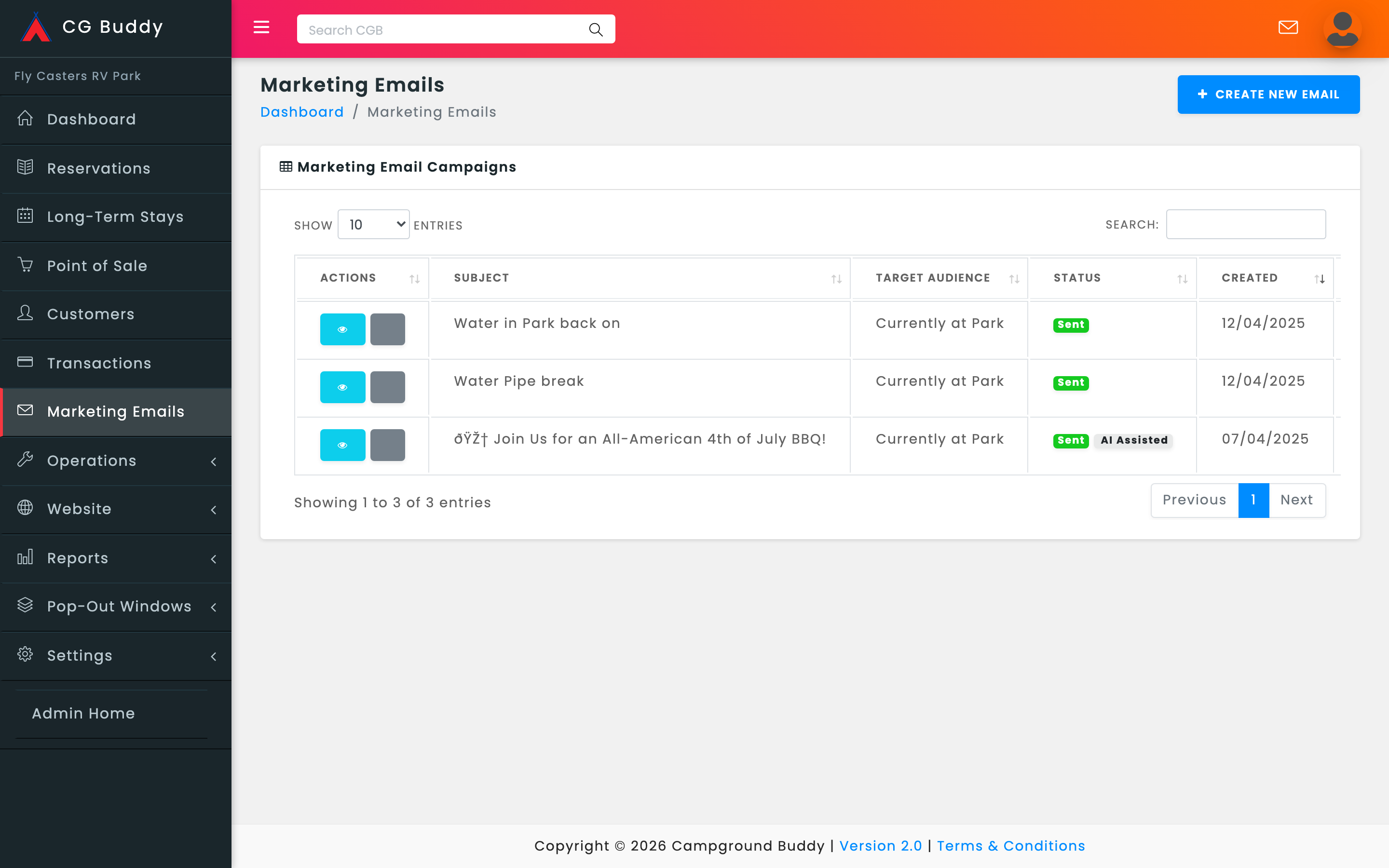Sort table by Created column arrows
1389x868 pixels.
tap(1319, 279)
